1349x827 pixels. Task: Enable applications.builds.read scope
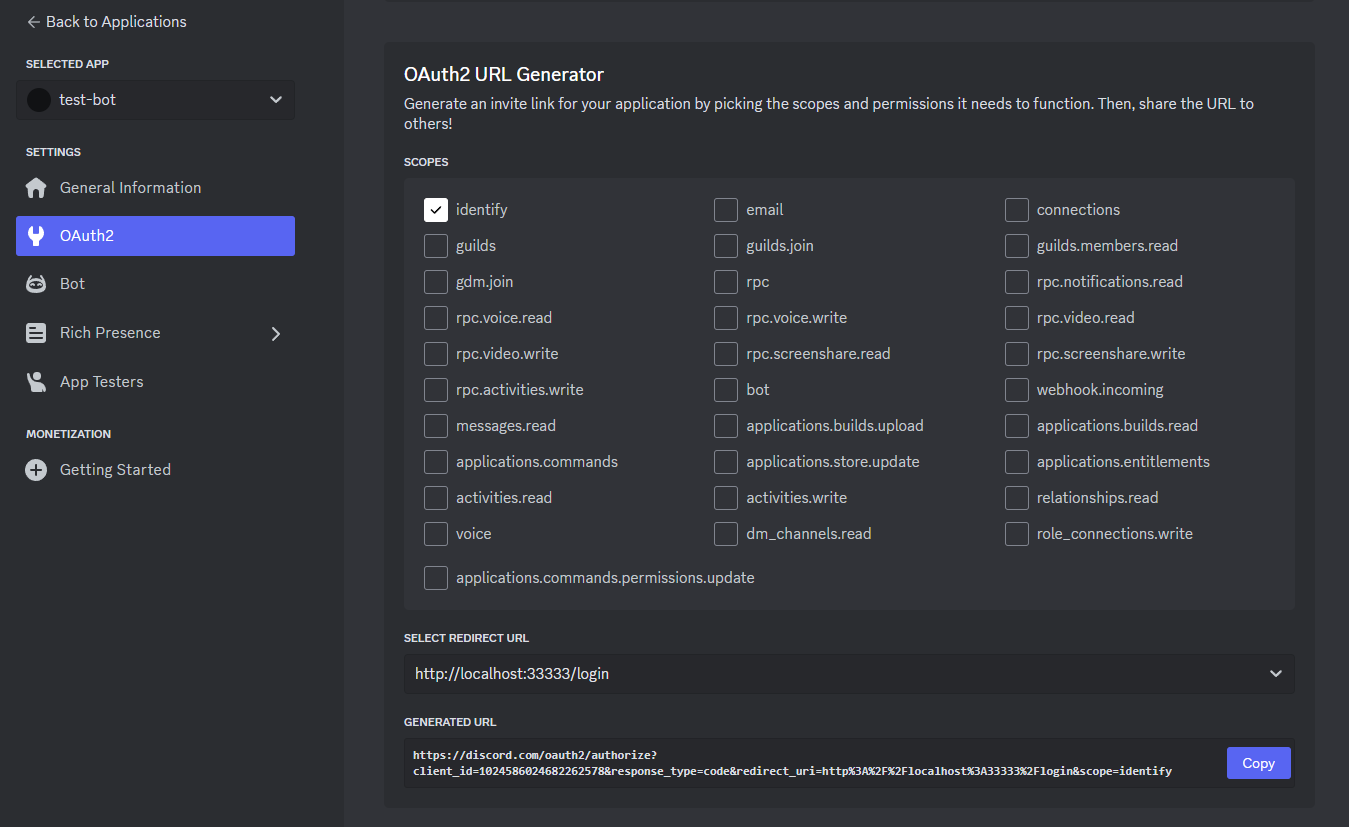point(1017,426)
